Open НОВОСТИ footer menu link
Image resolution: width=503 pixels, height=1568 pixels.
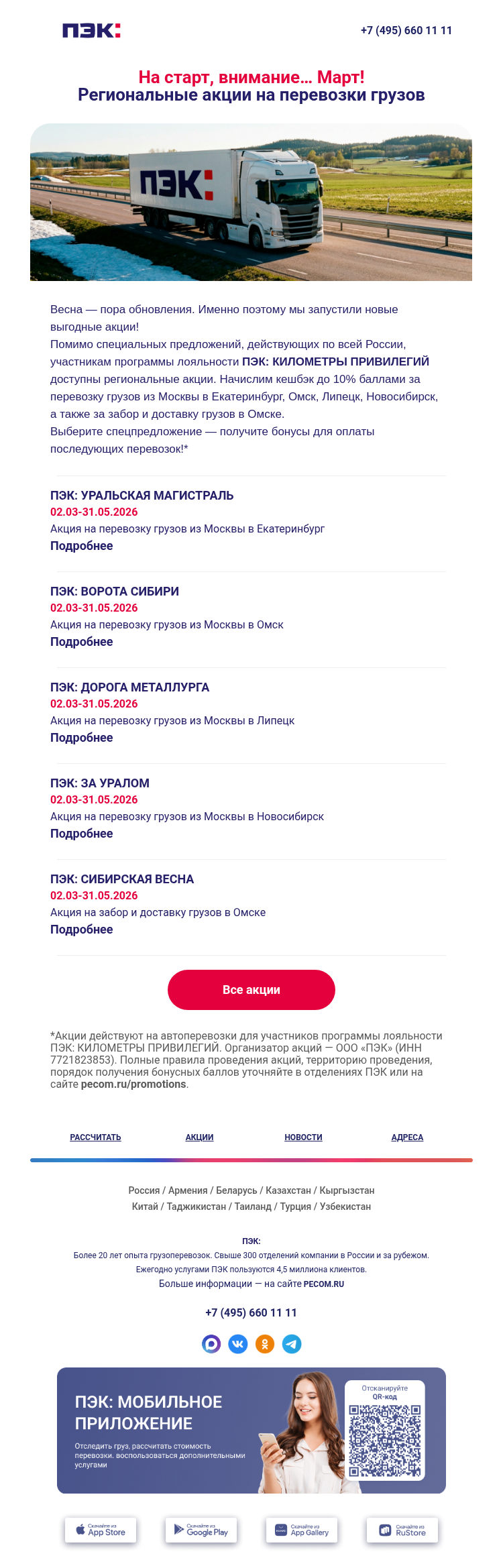303,1137
